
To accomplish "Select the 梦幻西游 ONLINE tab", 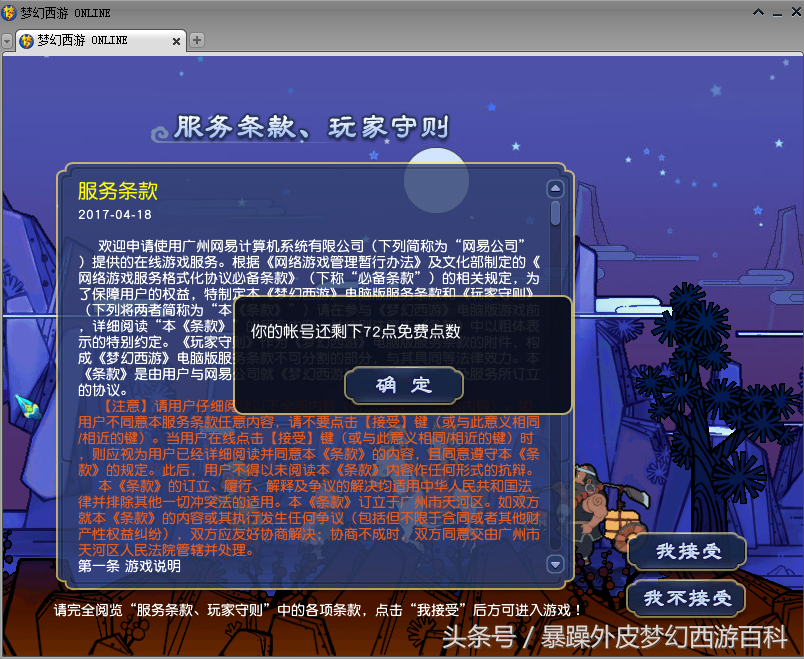I will click(x=100, y=41).
